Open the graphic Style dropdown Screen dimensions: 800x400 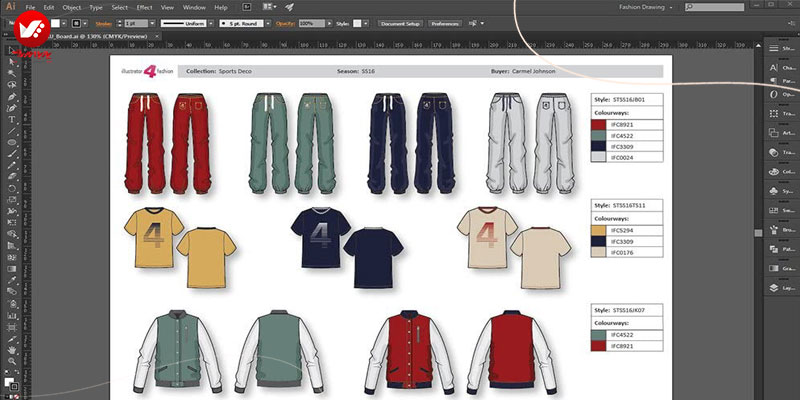click(365, 23)
